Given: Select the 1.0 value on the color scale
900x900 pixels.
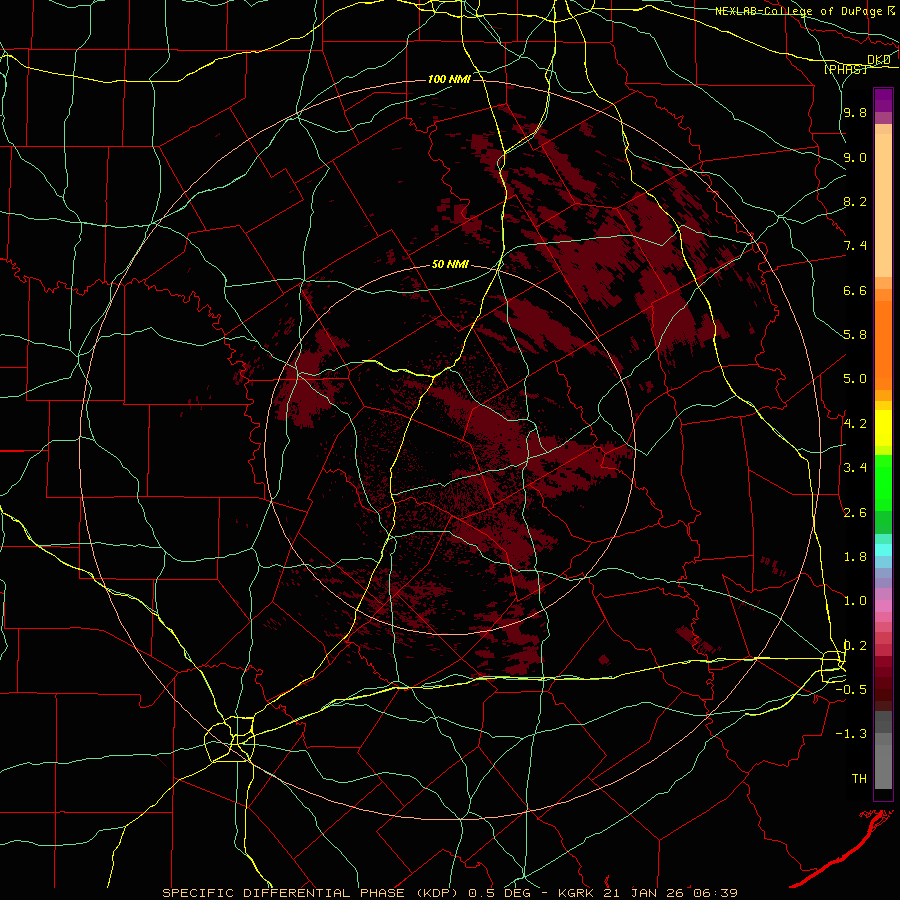Looking at the screenshot, I should pyautogui.click(x=855, y=601).
